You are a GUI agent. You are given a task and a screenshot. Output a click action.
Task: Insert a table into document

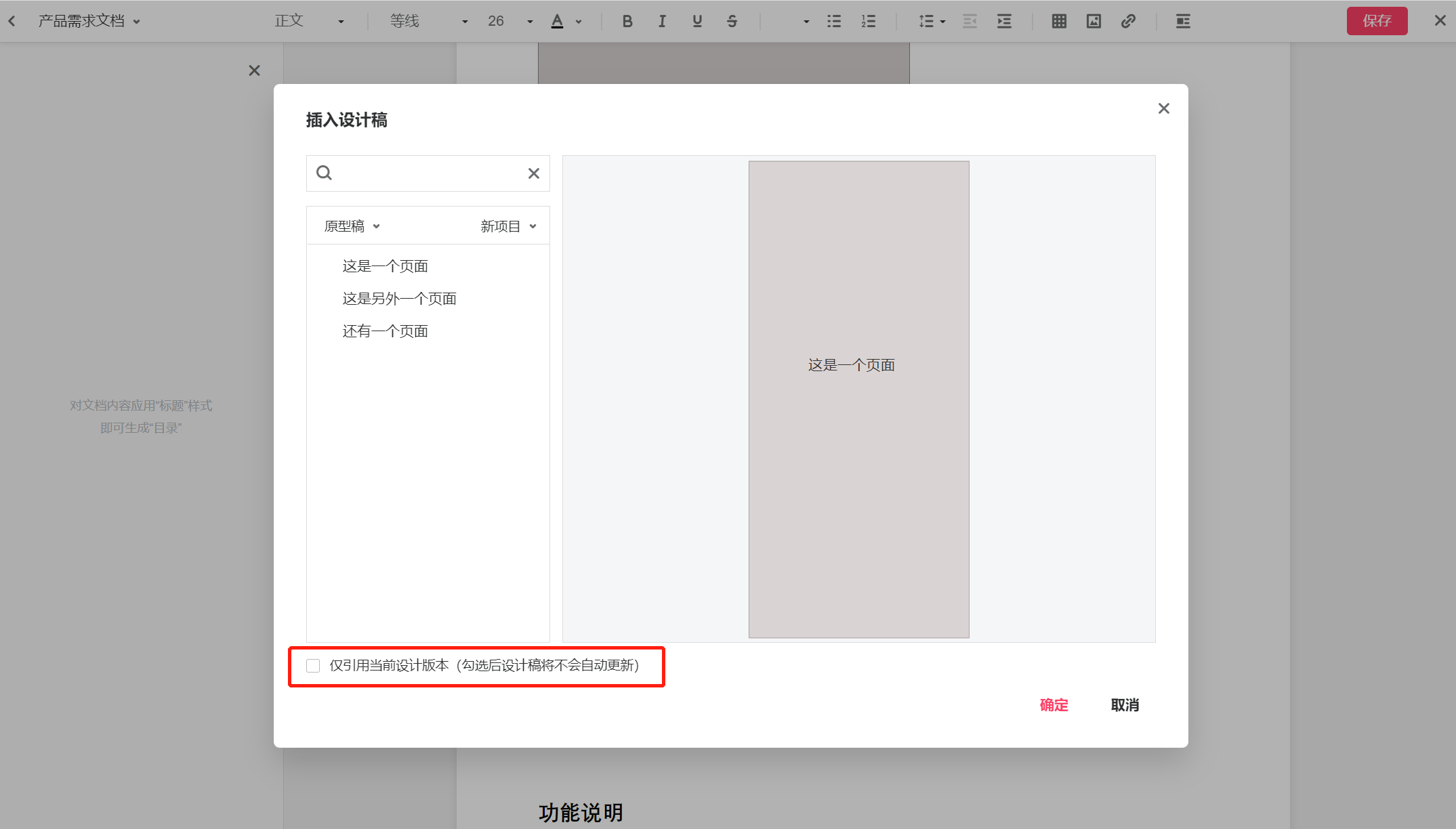(1059, 21)
